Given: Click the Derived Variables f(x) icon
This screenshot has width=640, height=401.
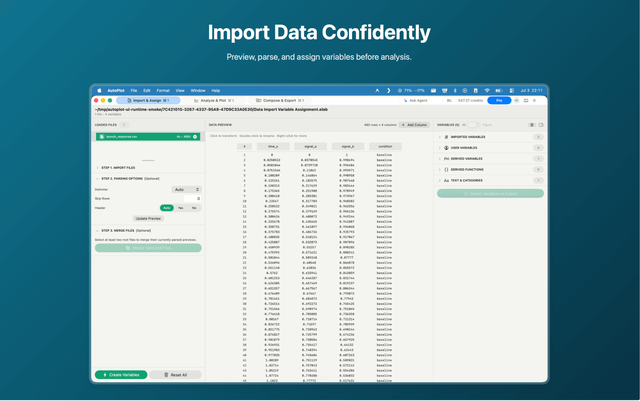Looking at the screenshot, I should click(446, 158).
